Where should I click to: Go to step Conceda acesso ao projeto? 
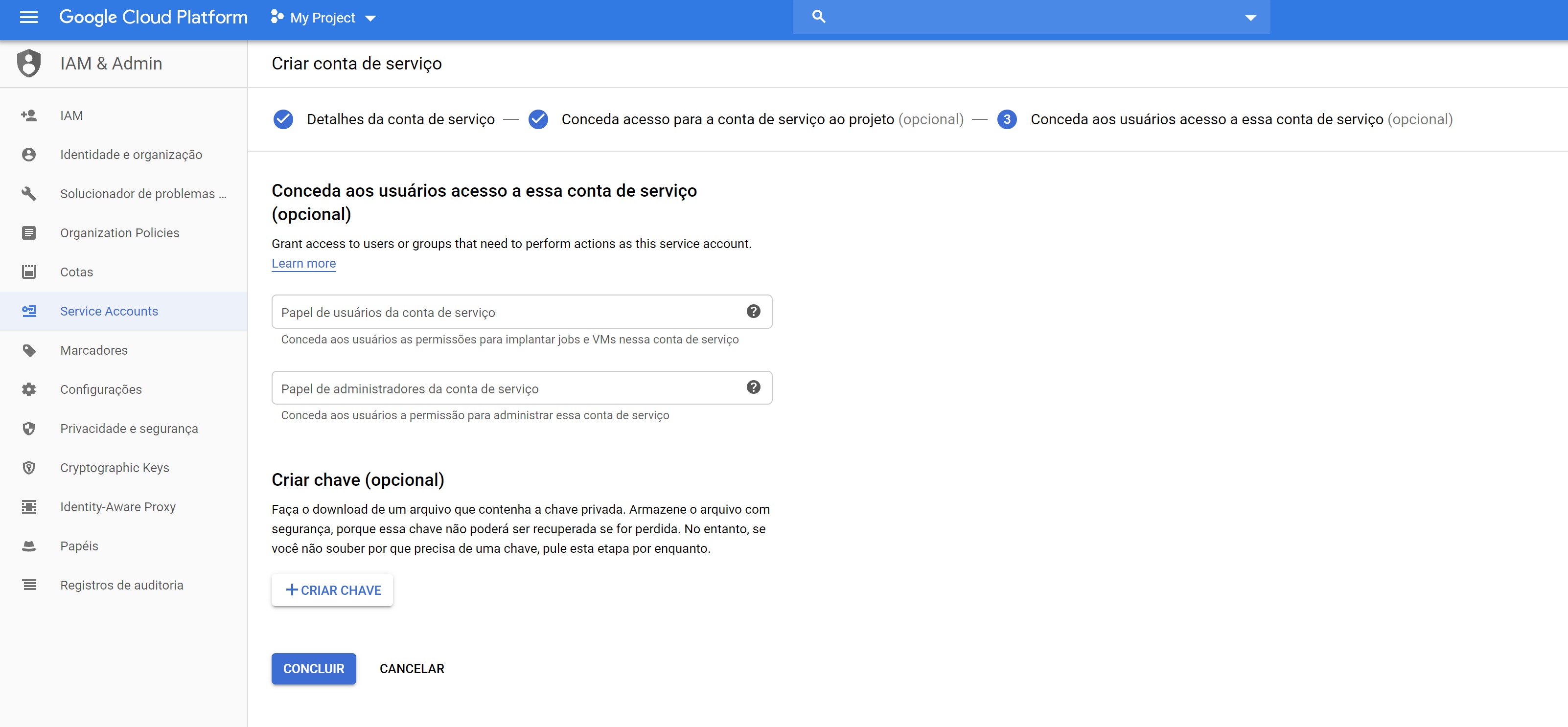(x=762, y=119)
